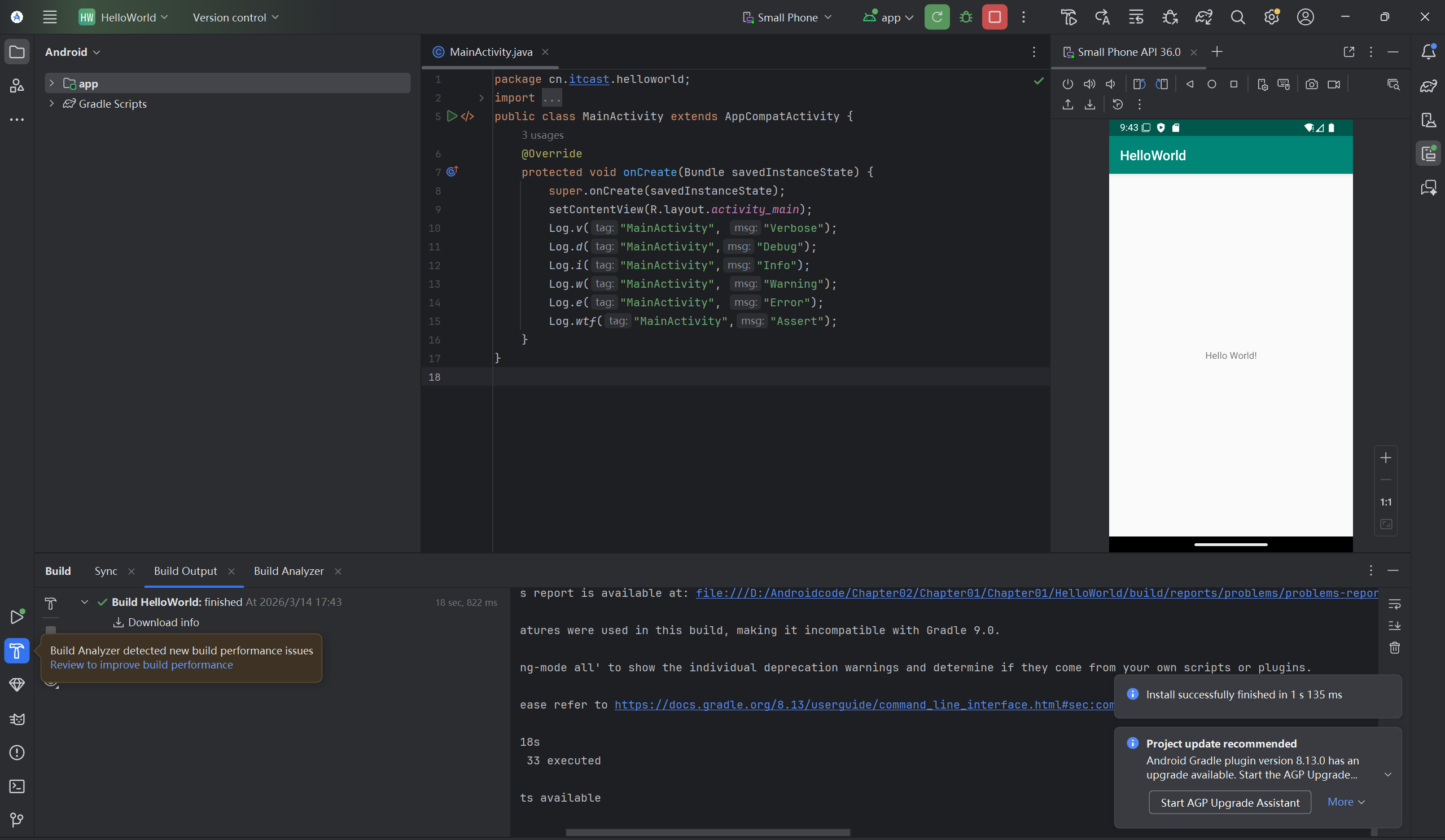
Task: Open the Logcat tool window icon
Action: [16, 719]
